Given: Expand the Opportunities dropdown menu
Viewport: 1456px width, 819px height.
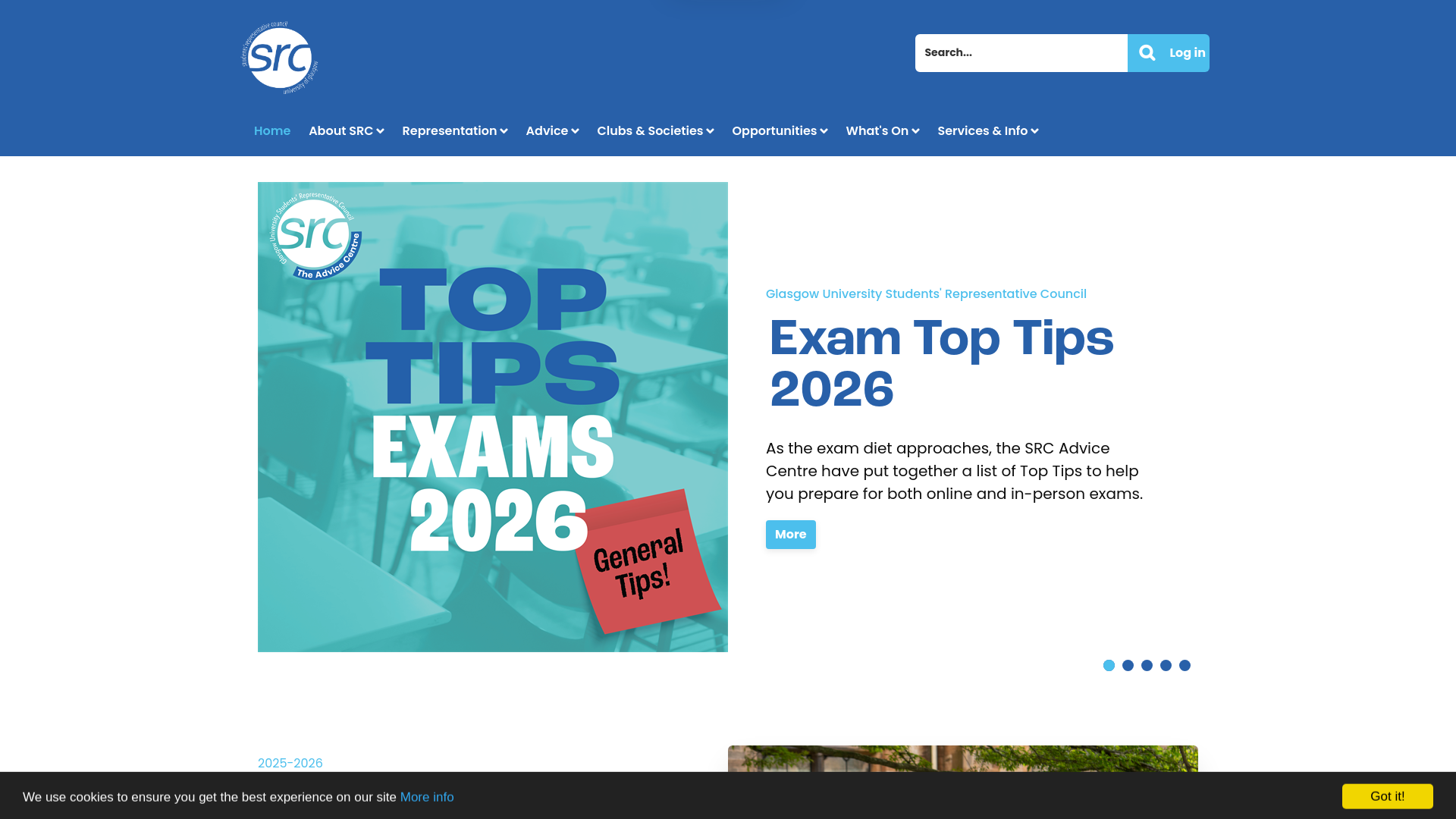Looking at the screenshot, I should pyautogui.click(x=780, y=131).
